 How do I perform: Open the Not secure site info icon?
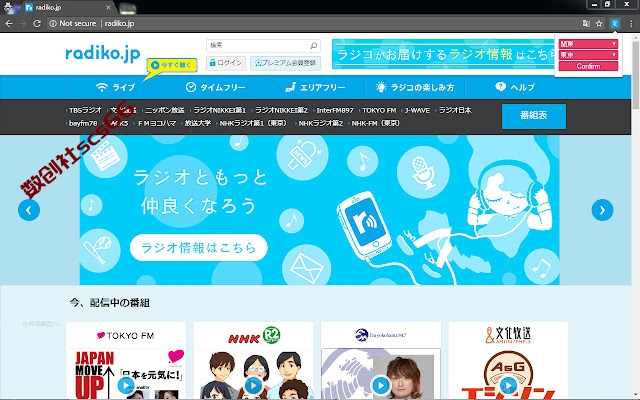[x=53, y=24]
